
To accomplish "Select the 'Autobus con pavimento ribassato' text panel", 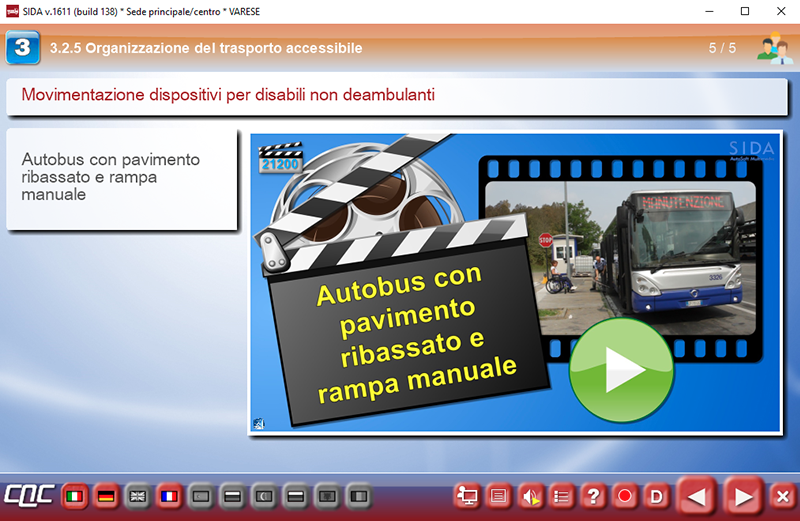I will click(121, 178).
